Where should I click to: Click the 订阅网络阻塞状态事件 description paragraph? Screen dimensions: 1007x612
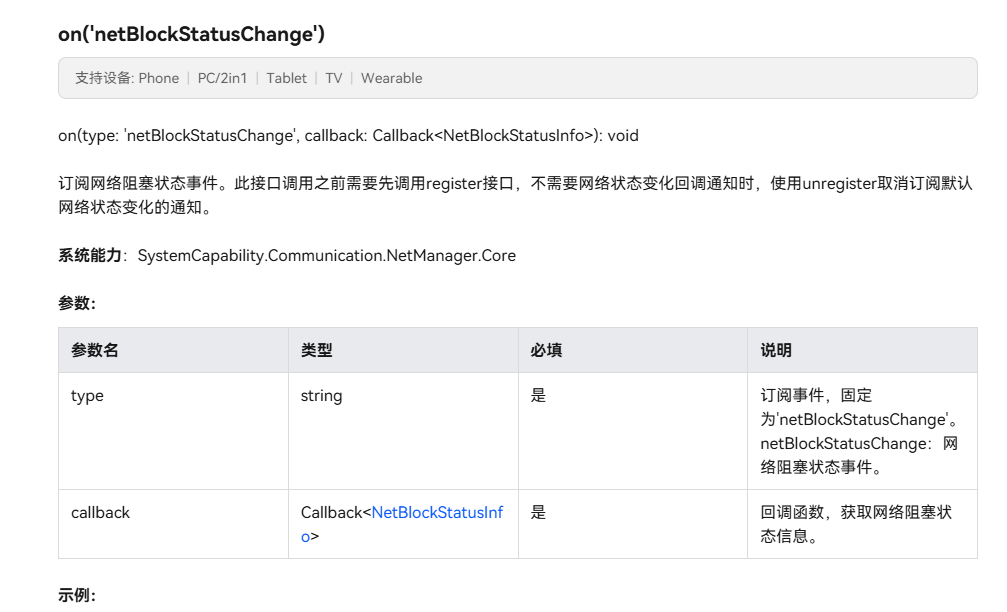515,195
